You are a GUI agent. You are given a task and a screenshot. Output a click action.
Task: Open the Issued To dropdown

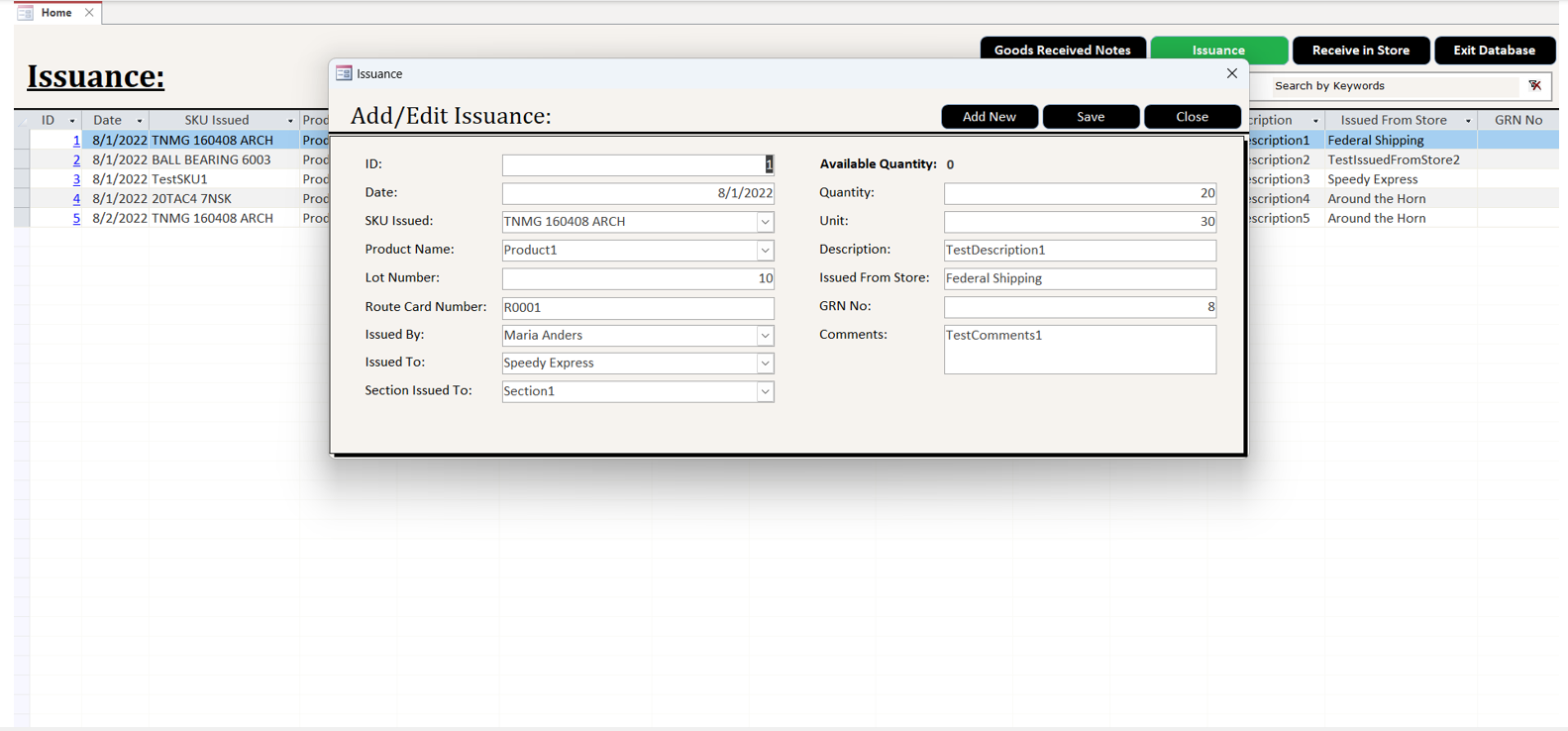[765, 364]
